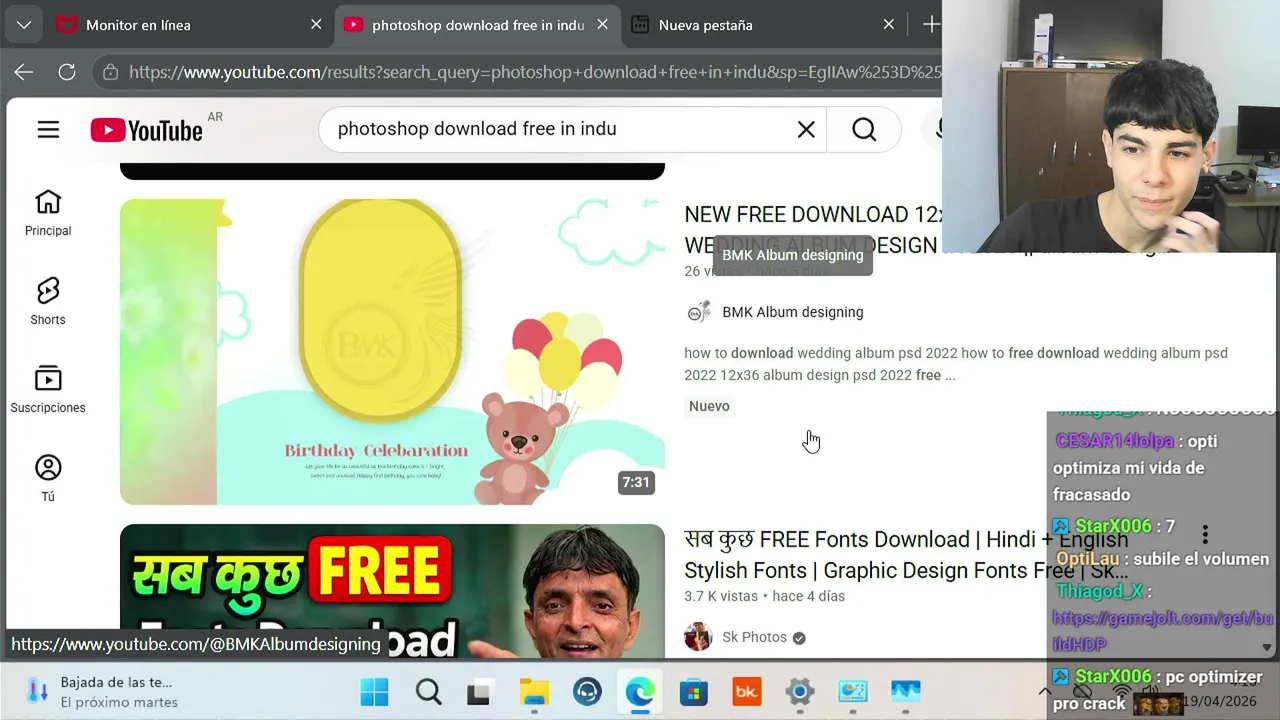This screenshot has width=1280, height=720.
Task: Show hidden system tray icons chevron
Action: [1044, 692]
